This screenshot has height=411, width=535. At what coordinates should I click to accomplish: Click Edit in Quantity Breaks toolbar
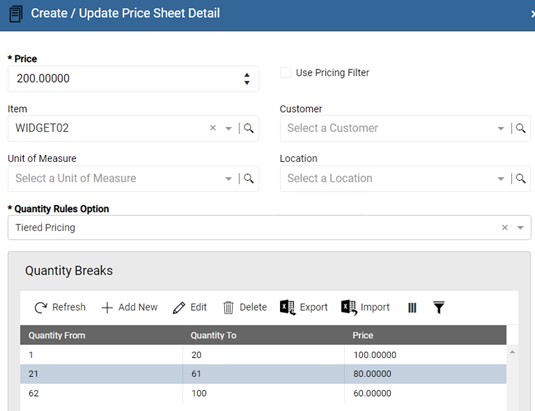tap(190, 307)
